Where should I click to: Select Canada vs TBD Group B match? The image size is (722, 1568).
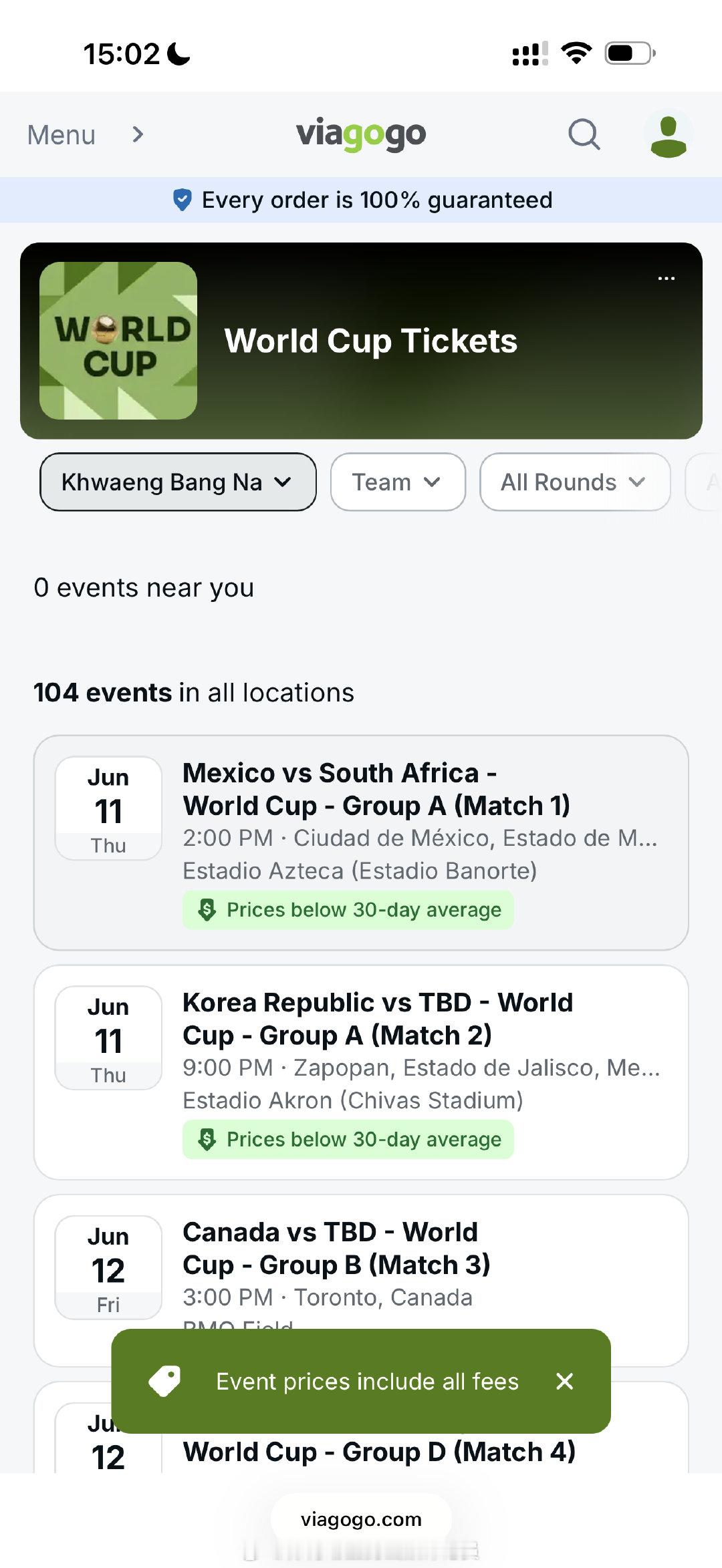point(336,1248)
